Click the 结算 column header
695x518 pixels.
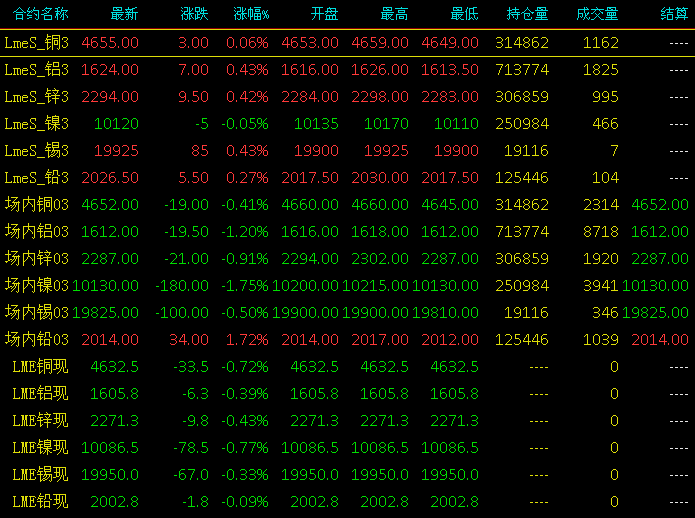(x=674, y=14)
